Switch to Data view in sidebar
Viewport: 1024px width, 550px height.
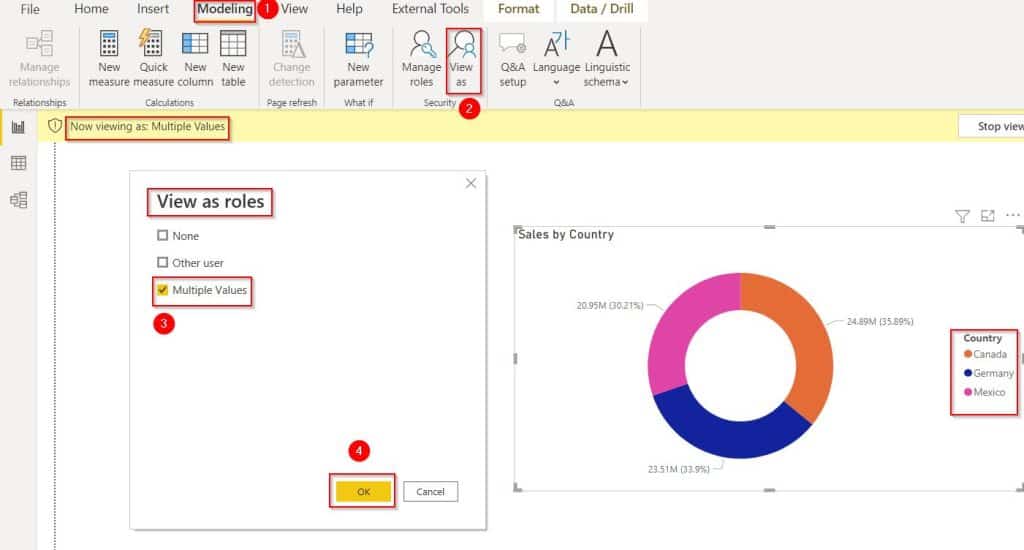click(x=18, y=163)
